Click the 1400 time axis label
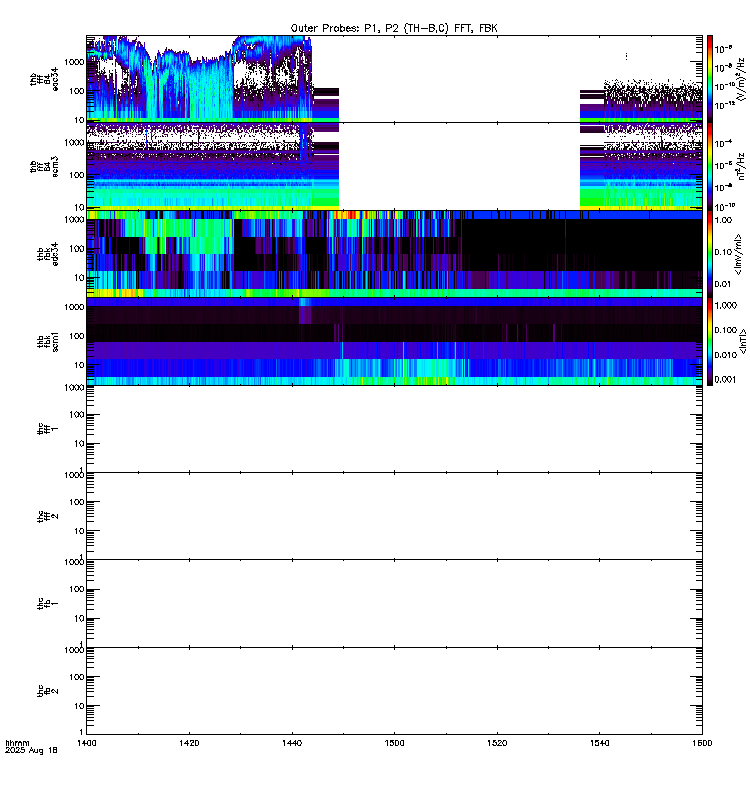Screen dimensions: 750x800 click(86, 743)
